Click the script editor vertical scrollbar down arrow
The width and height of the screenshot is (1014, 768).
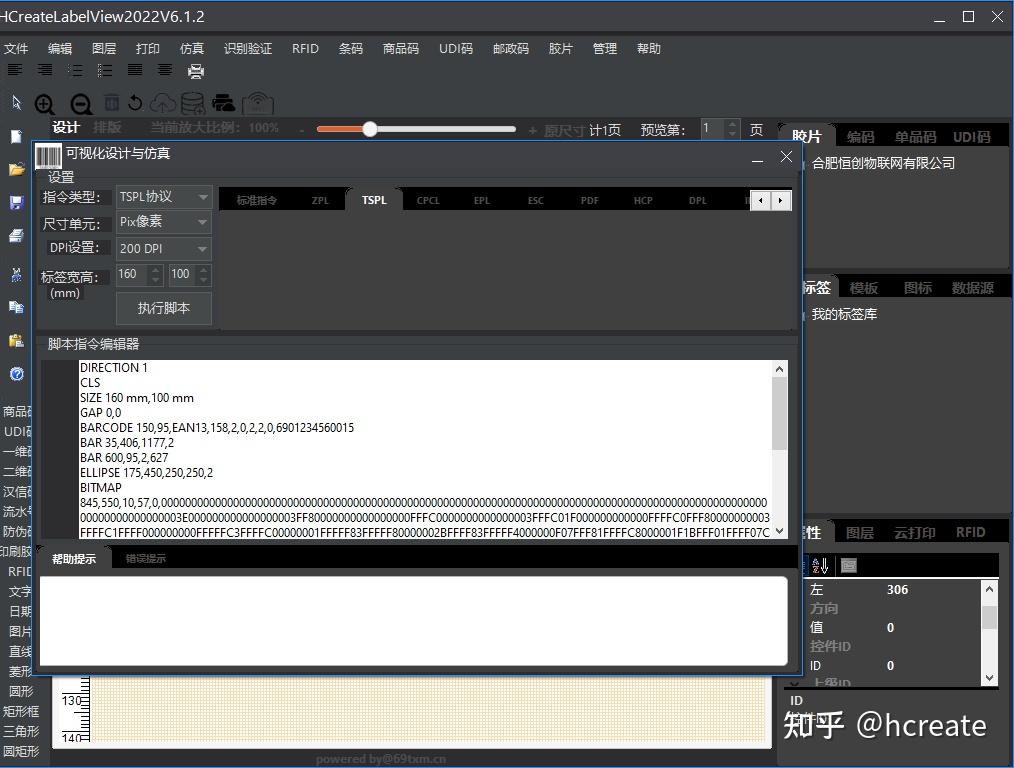point(779,531)
